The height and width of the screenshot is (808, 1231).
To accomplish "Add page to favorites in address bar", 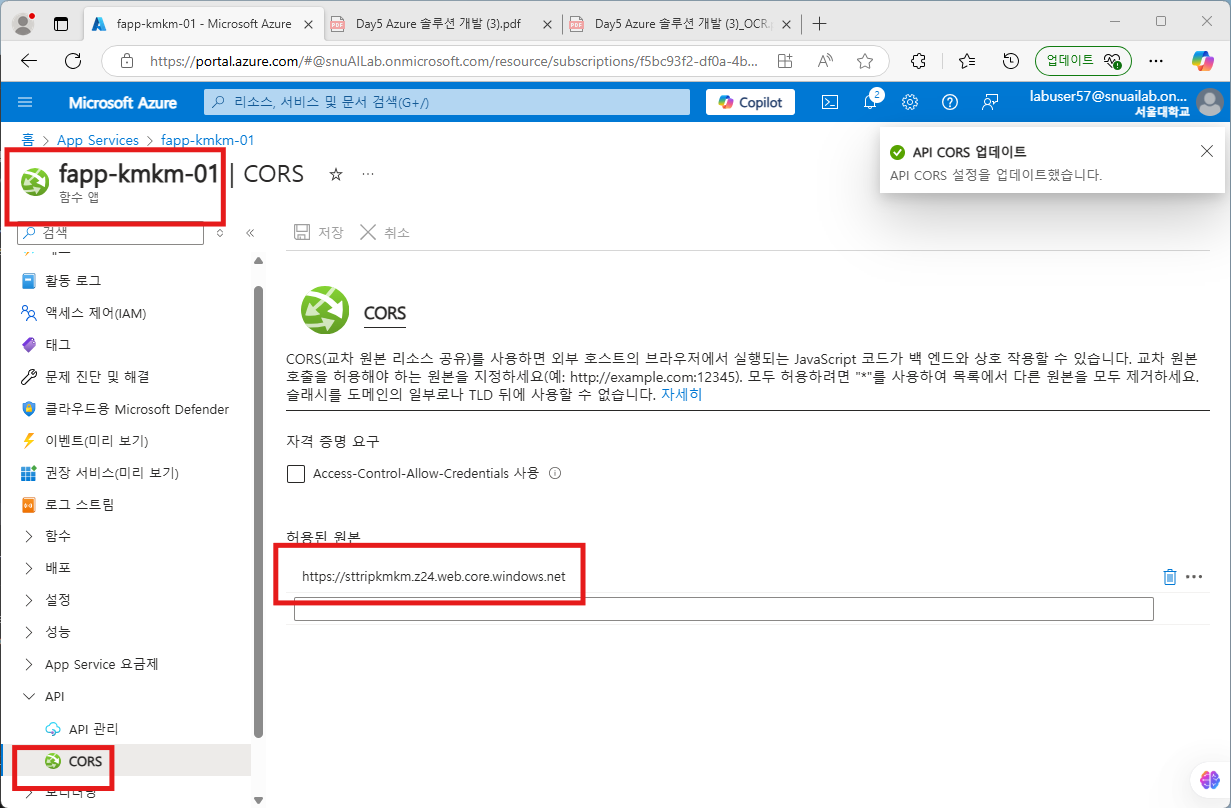I will pos(865,61).
